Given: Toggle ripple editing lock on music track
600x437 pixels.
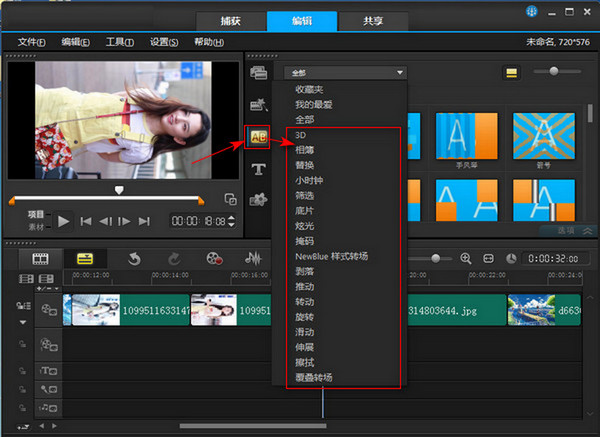Looking at the screenshot, I should (23, 408).
